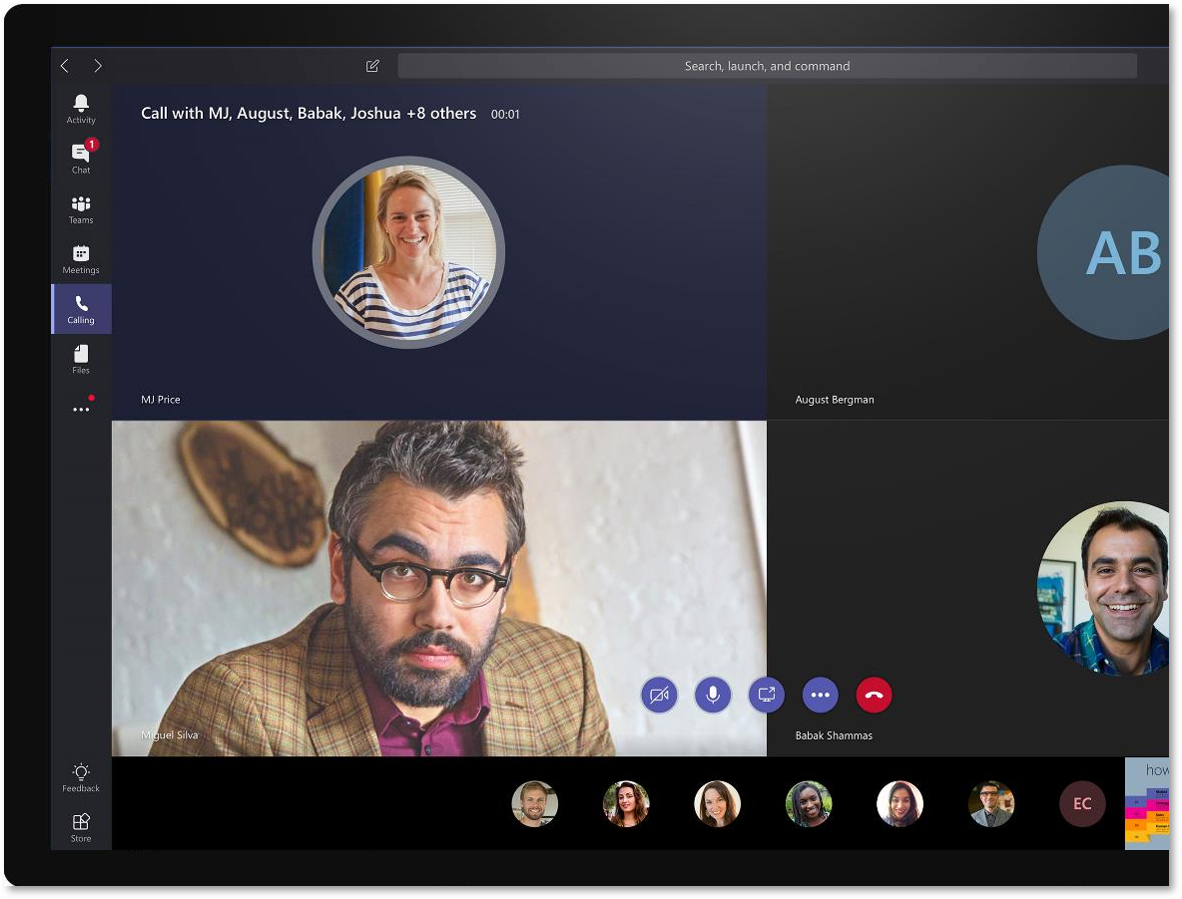This screenshot has width=1182, height=899.
Task: Navigate back using the left chevron
Action: (65, 65)
